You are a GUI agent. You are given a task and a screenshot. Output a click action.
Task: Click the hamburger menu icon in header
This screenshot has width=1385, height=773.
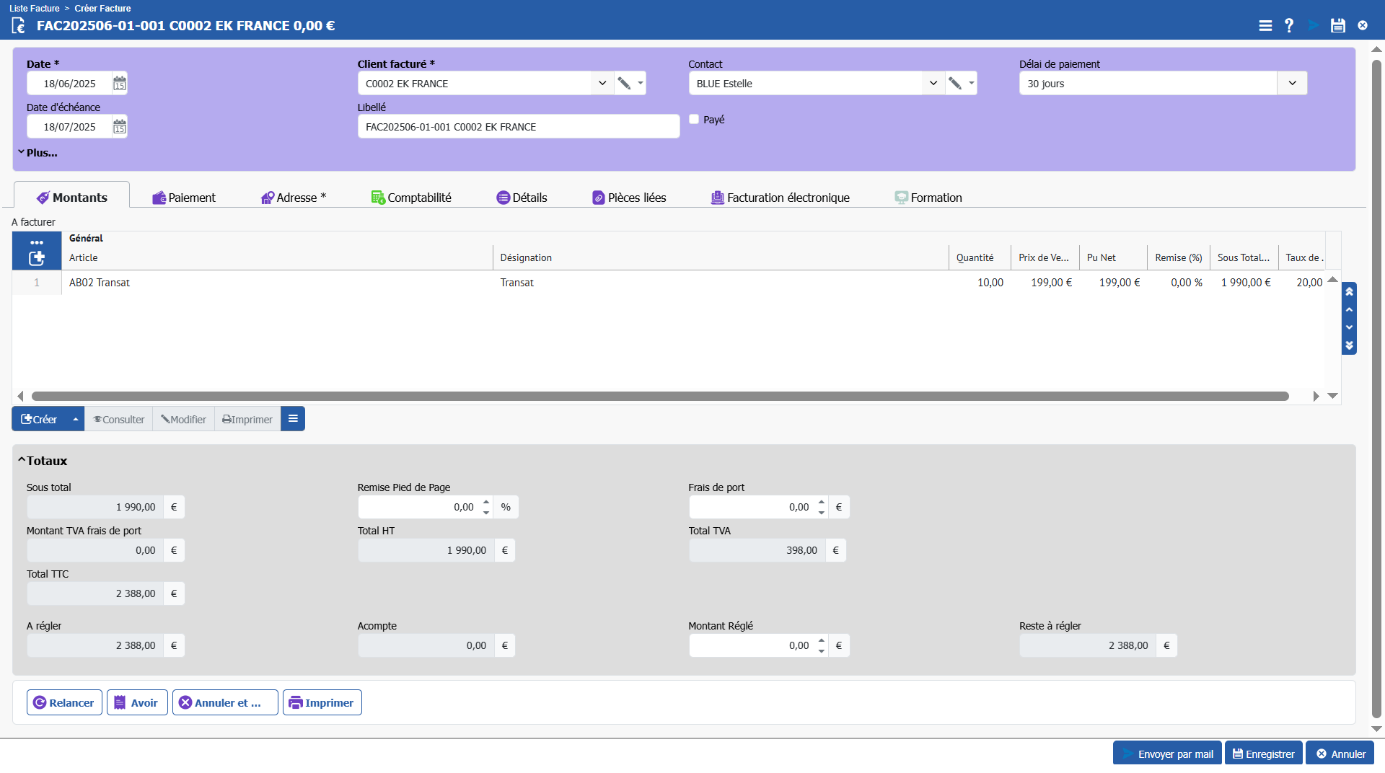(x=1265, y=26)
